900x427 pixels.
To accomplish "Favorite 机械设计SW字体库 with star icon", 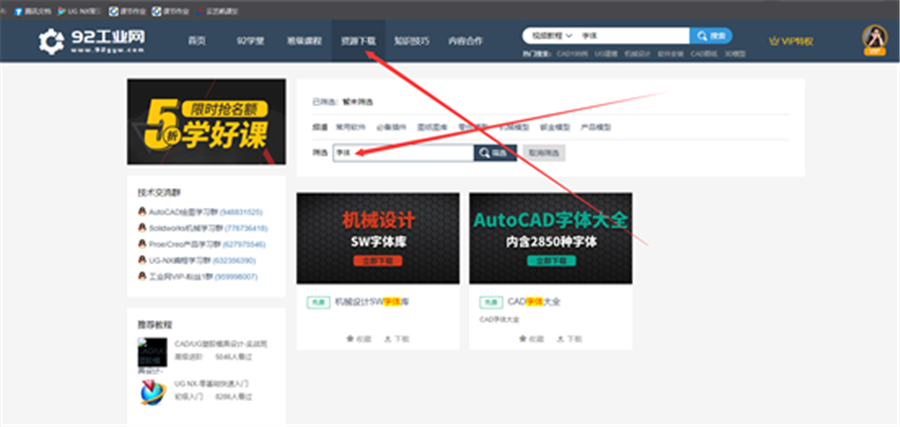I will click(x=358, y=339).
